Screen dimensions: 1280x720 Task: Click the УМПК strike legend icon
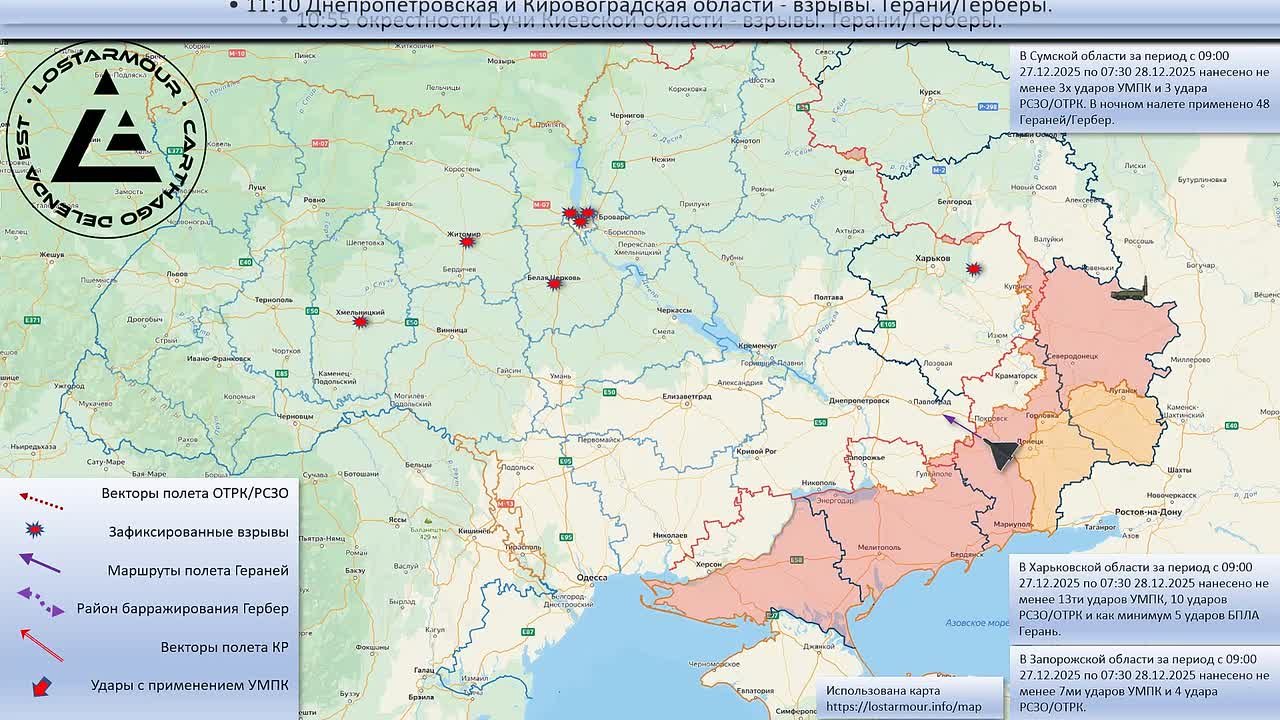(41, 686)
